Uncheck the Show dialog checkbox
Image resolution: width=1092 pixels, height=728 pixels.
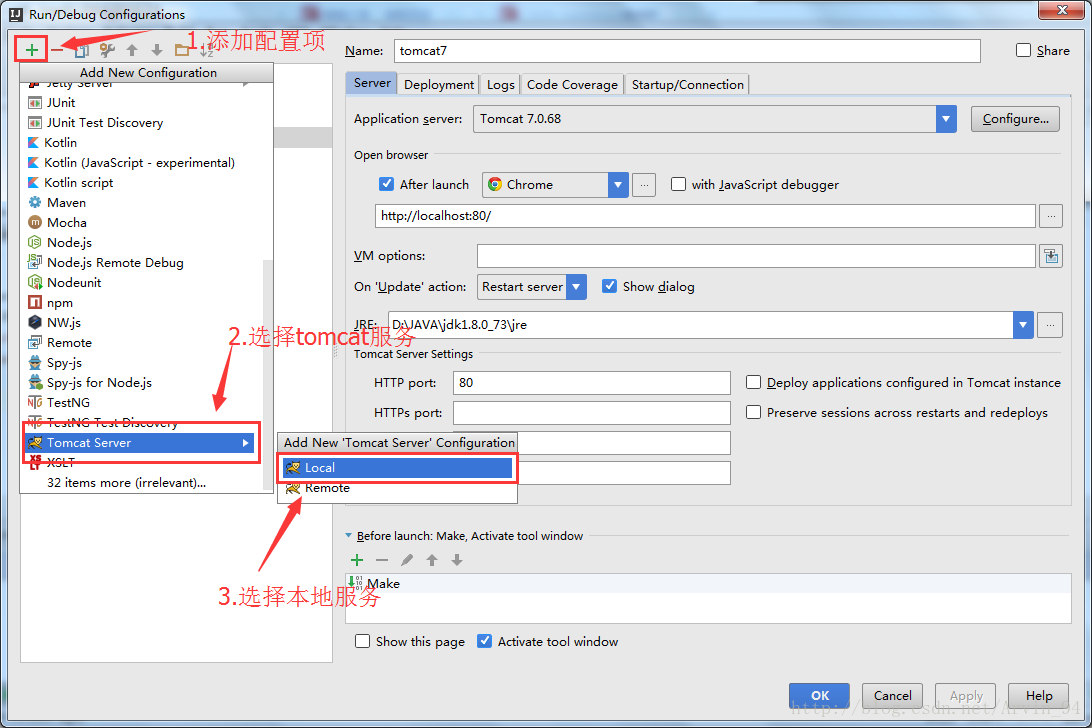609,286
